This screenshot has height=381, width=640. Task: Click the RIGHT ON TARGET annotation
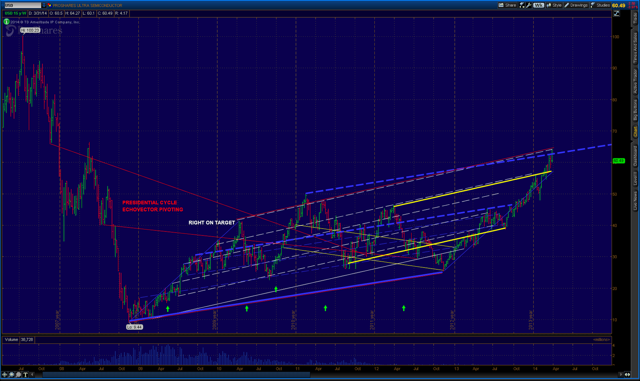click(x=211, y=223)
